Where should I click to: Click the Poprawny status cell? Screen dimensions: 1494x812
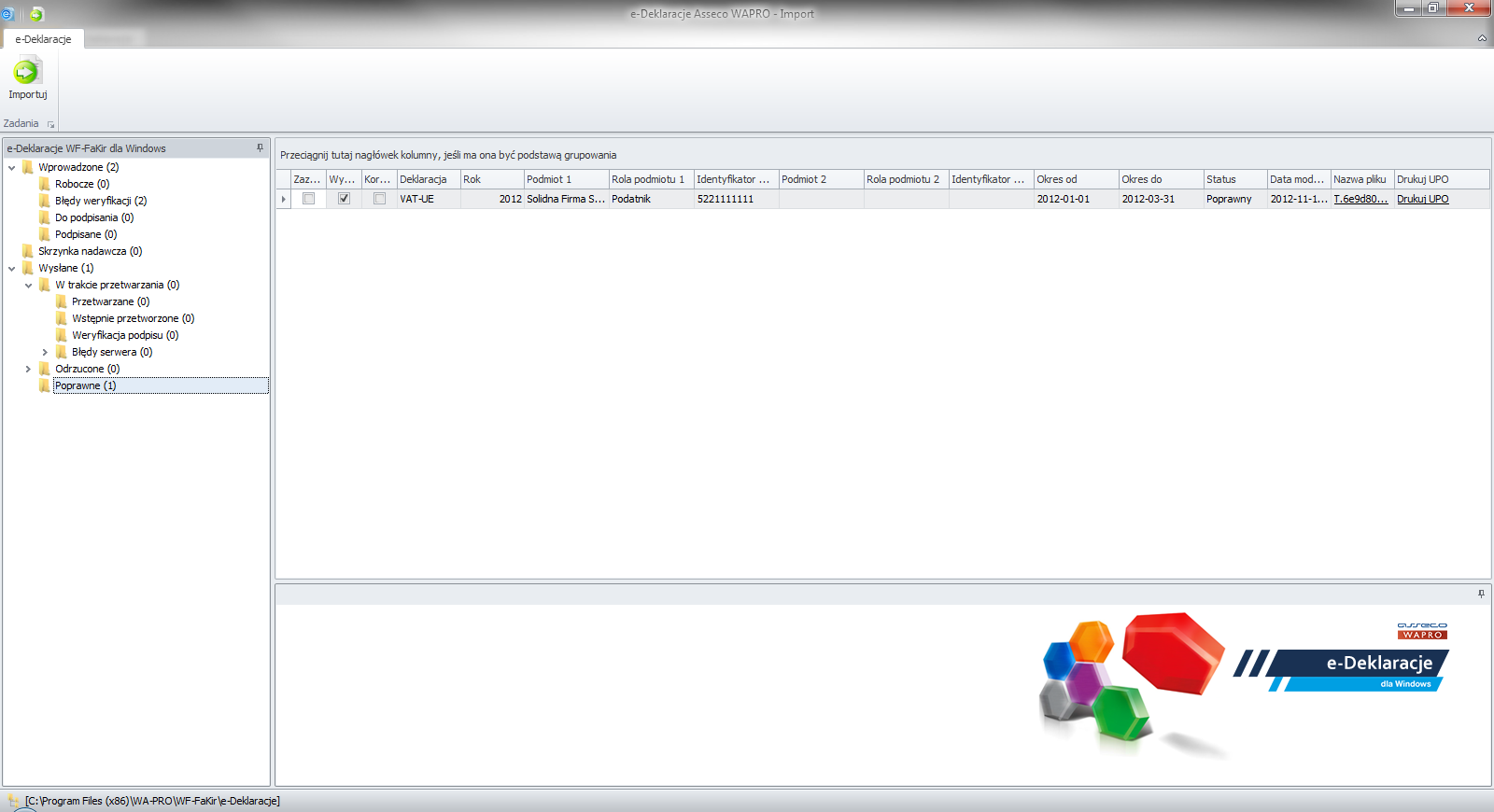[1235, 199]
